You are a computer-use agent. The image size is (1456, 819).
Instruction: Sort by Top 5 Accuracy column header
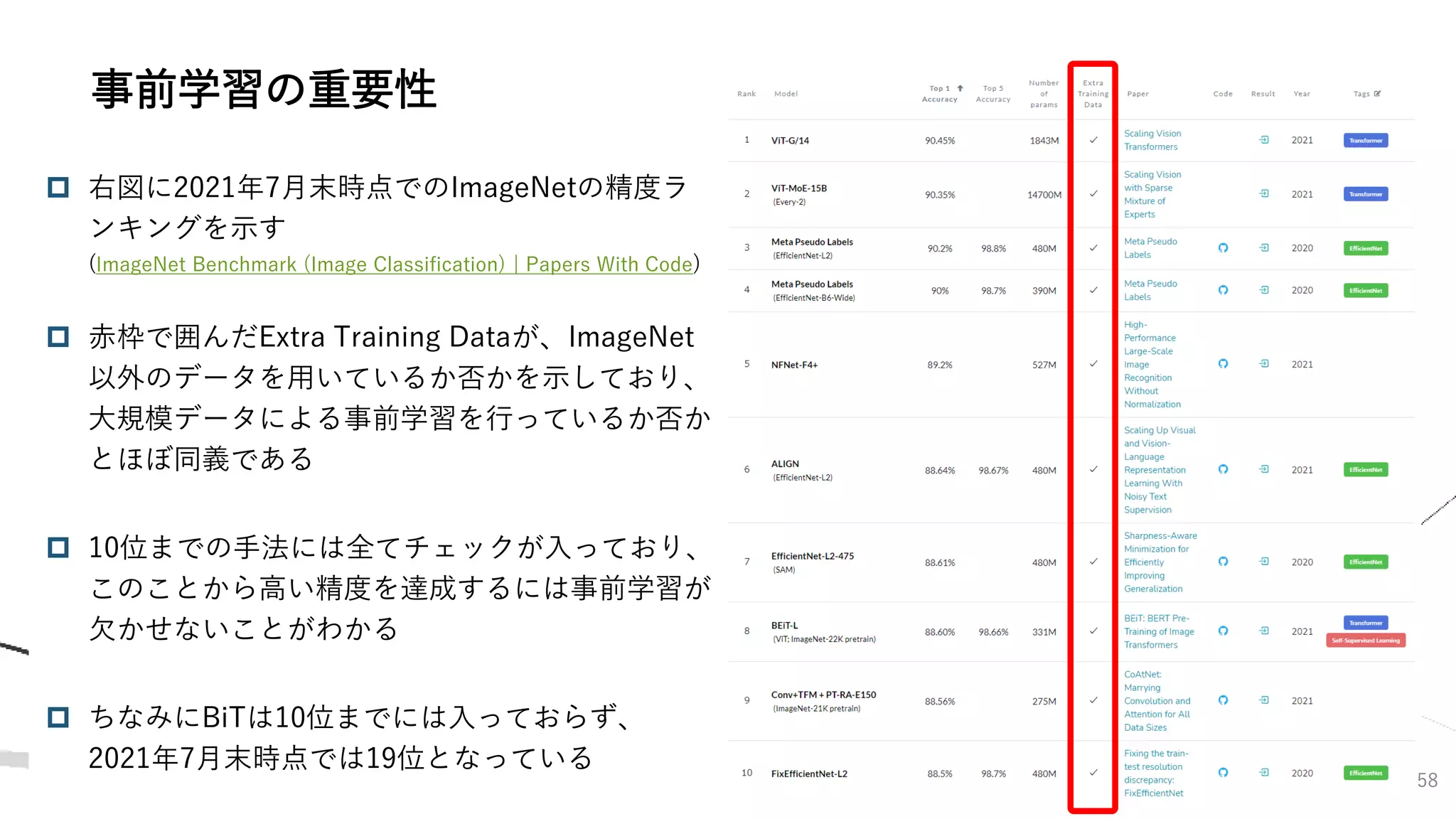coord(993,94)
